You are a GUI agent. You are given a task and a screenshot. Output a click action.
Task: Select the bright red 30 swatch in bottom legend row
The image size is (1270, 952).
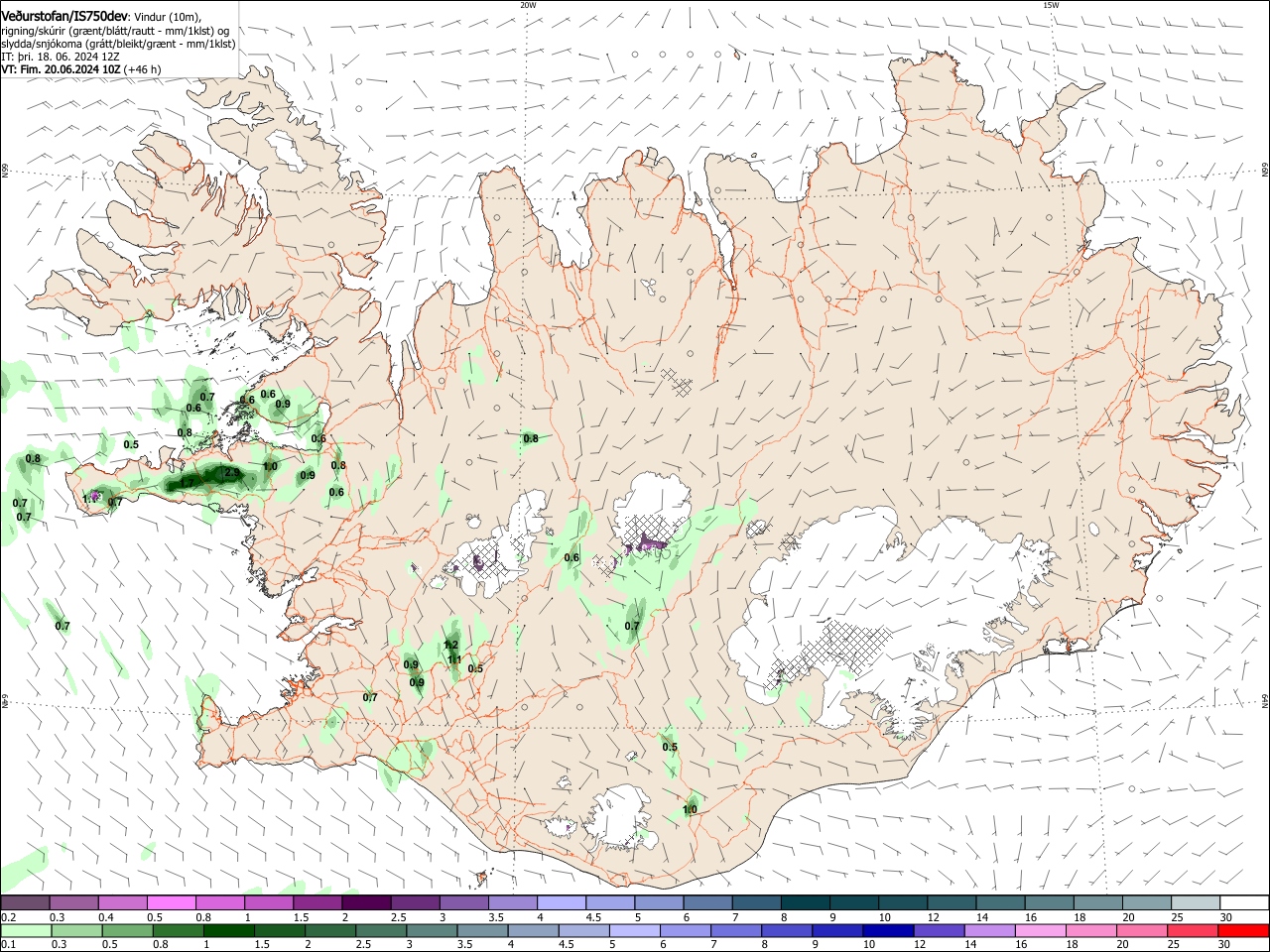click(x=1244, y=931)
